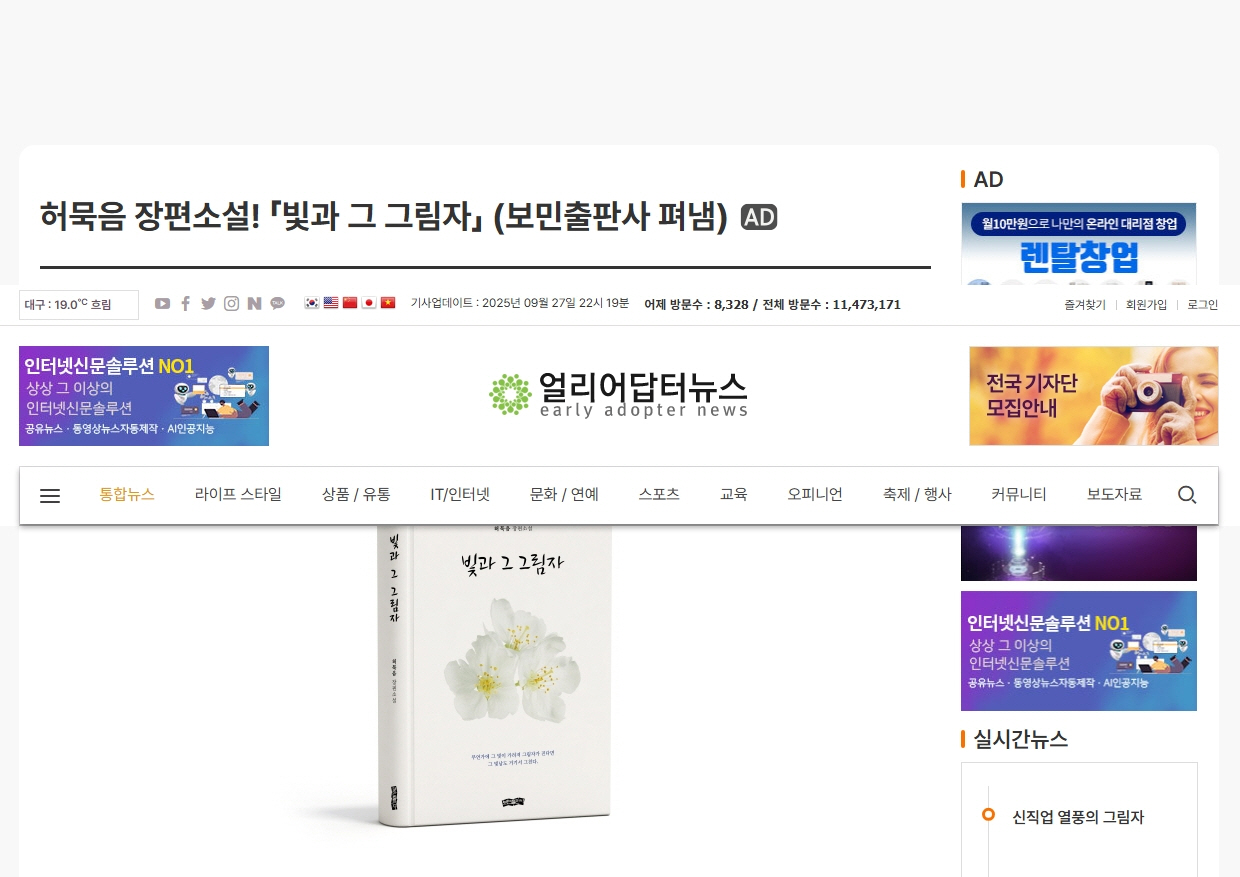Open the 대구 weather info box

coord(79,305)
